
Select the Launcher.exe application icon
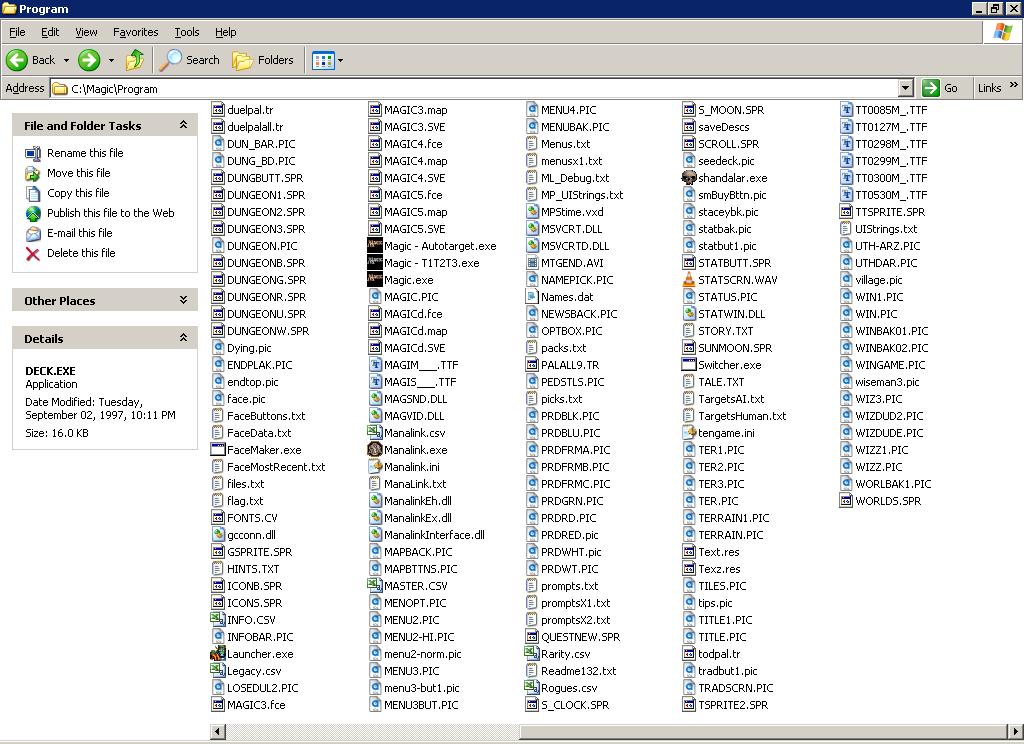[217, 653]
